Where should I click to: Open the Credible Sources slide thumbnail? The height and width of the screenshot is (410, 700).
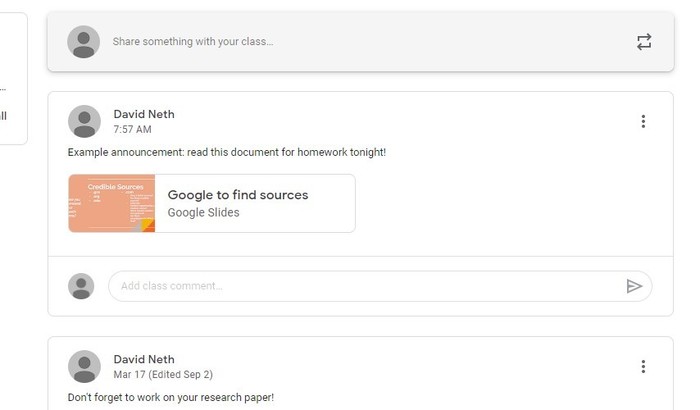pos(112,203)
